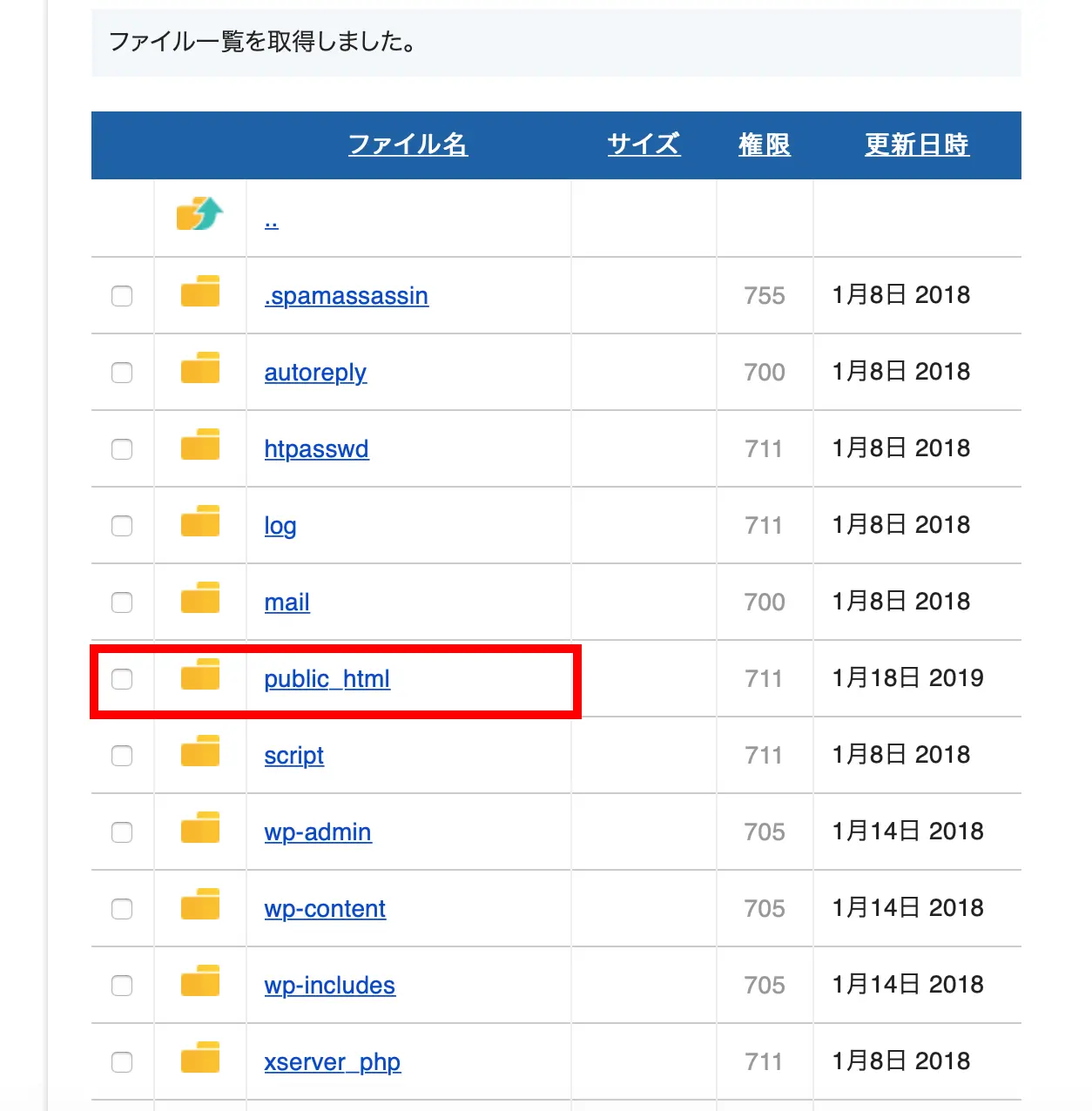The image size is (1092, 1111).
Task: Sort by ファイル名 column header
Action: 408,145
